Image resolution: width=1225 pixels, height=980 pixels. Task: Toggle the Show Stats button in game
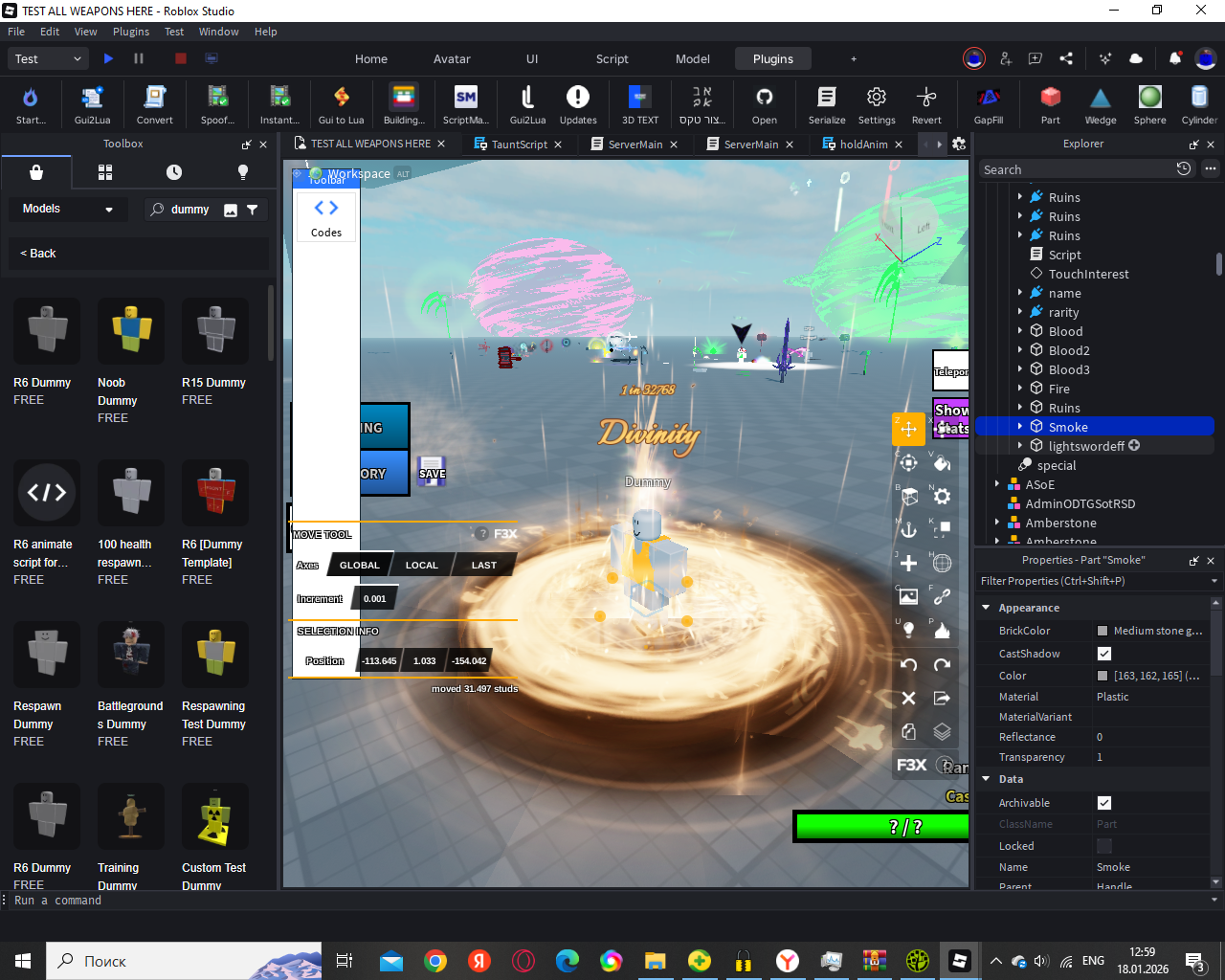pos(951,419)
